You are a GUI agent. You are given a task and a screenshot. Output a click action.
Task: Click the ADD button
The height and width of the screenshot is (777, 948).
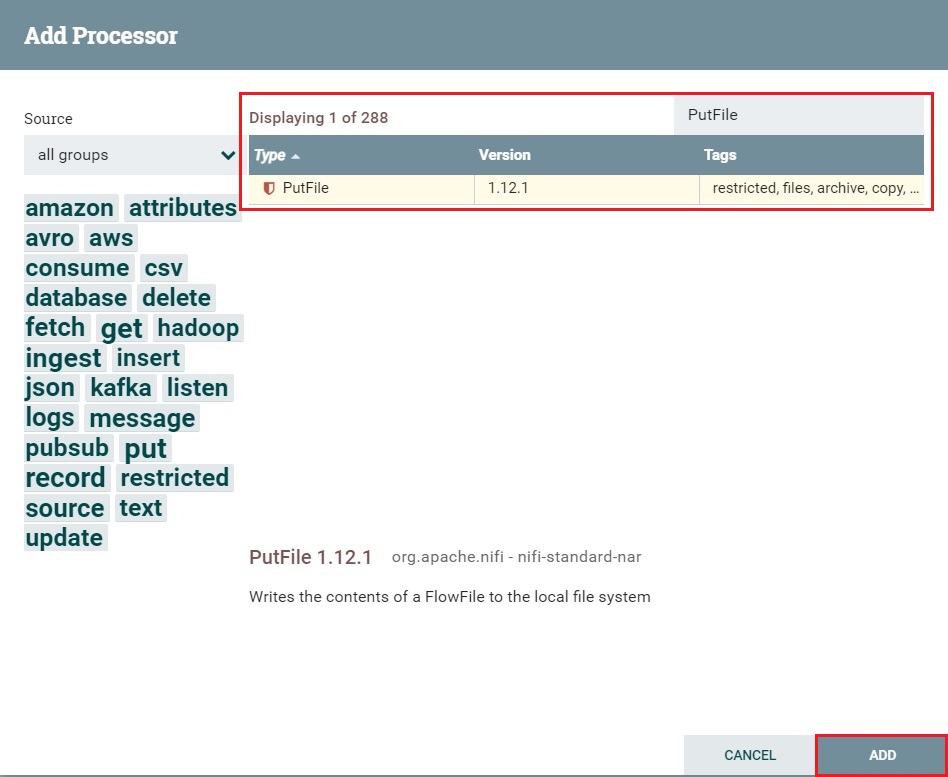click(882, 755)
